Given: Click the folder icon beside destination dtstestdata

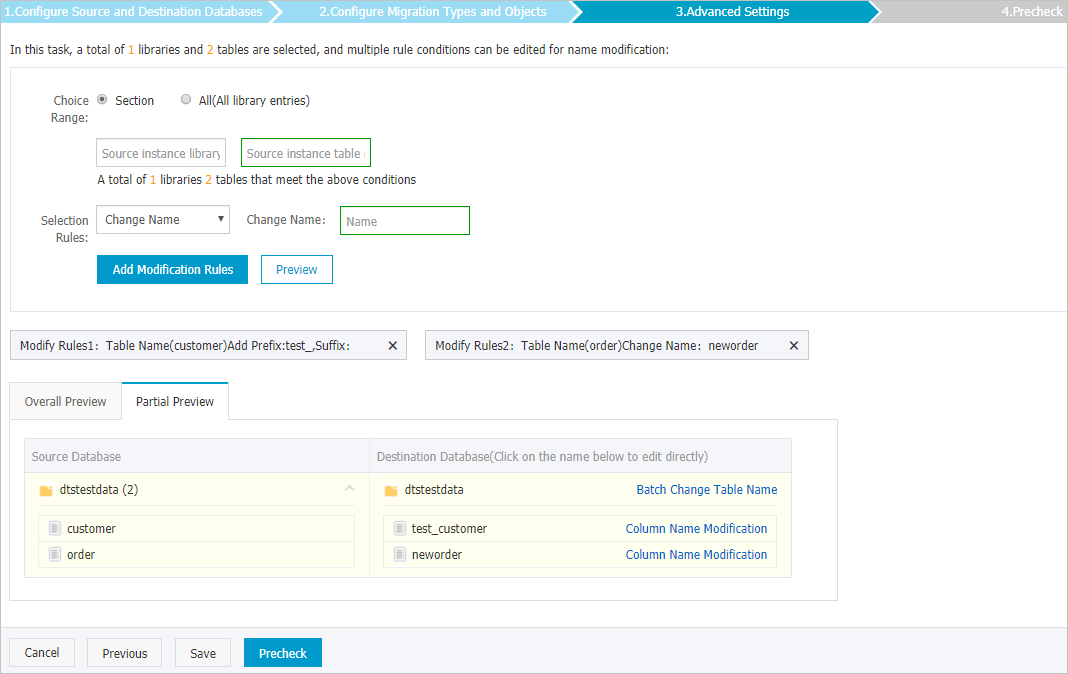Looking at the screenshot, I should click(390, 489).
